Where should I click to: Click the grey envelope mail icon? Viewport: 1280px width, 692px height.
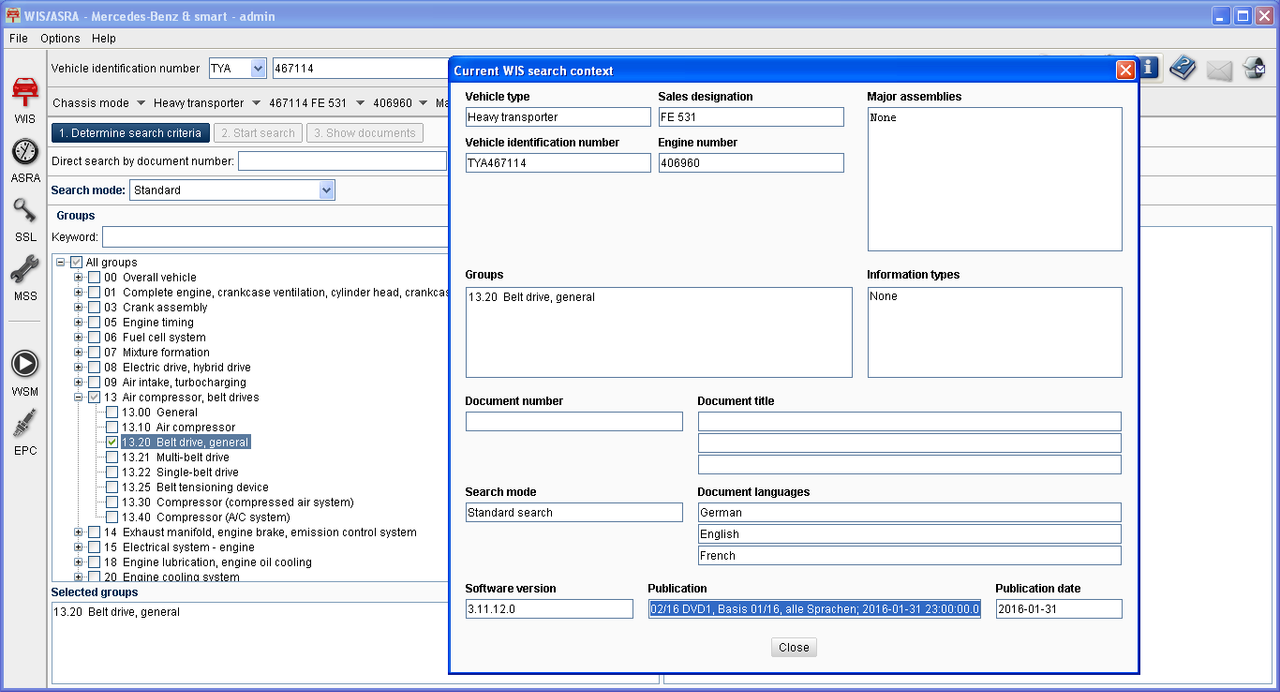1219,69
